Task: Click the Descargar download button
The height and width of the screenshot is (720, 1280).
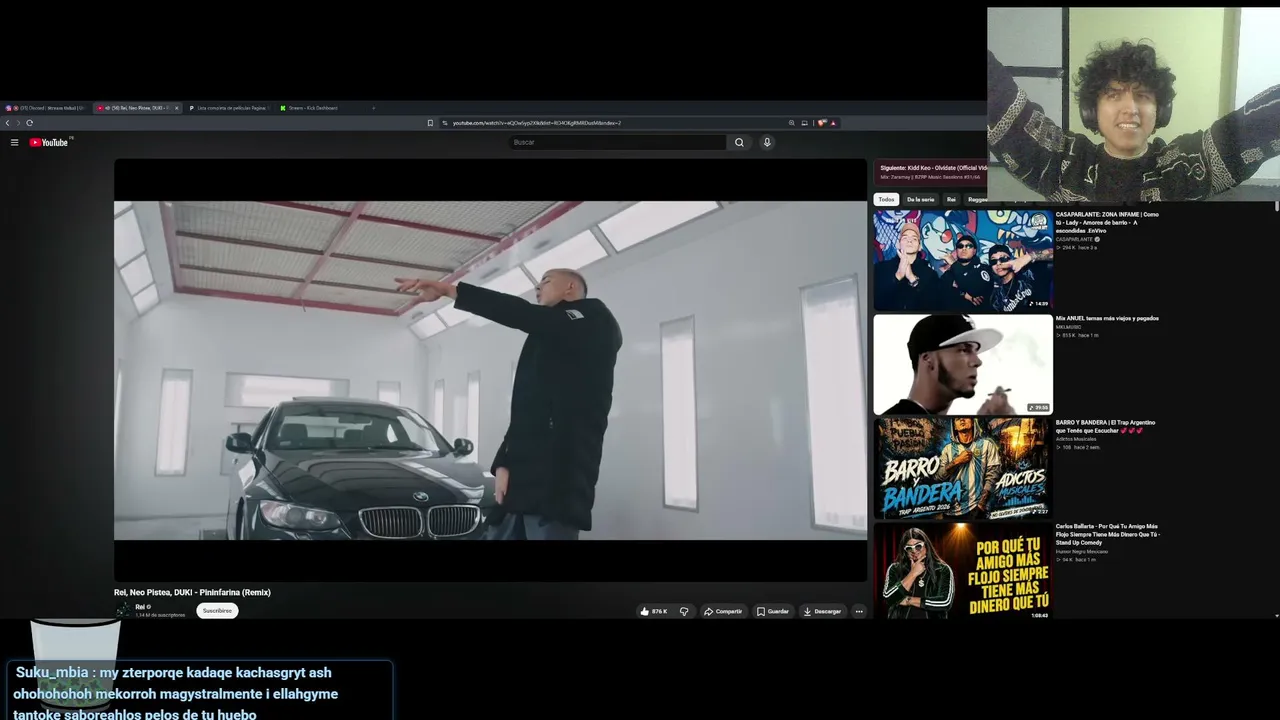Action: [822, 611]
